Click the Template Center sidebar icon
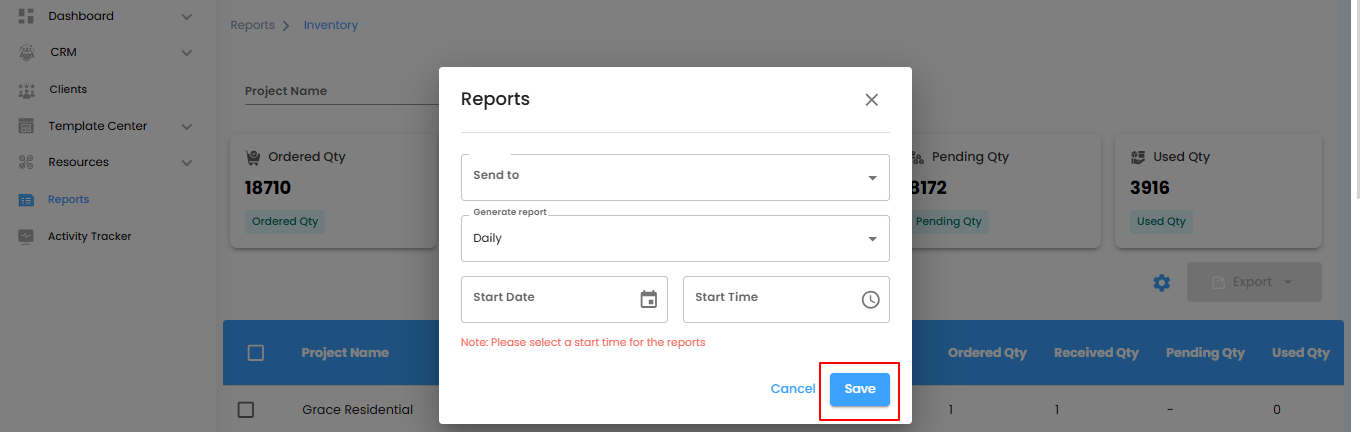The image size is (1365, 432). 27,126
